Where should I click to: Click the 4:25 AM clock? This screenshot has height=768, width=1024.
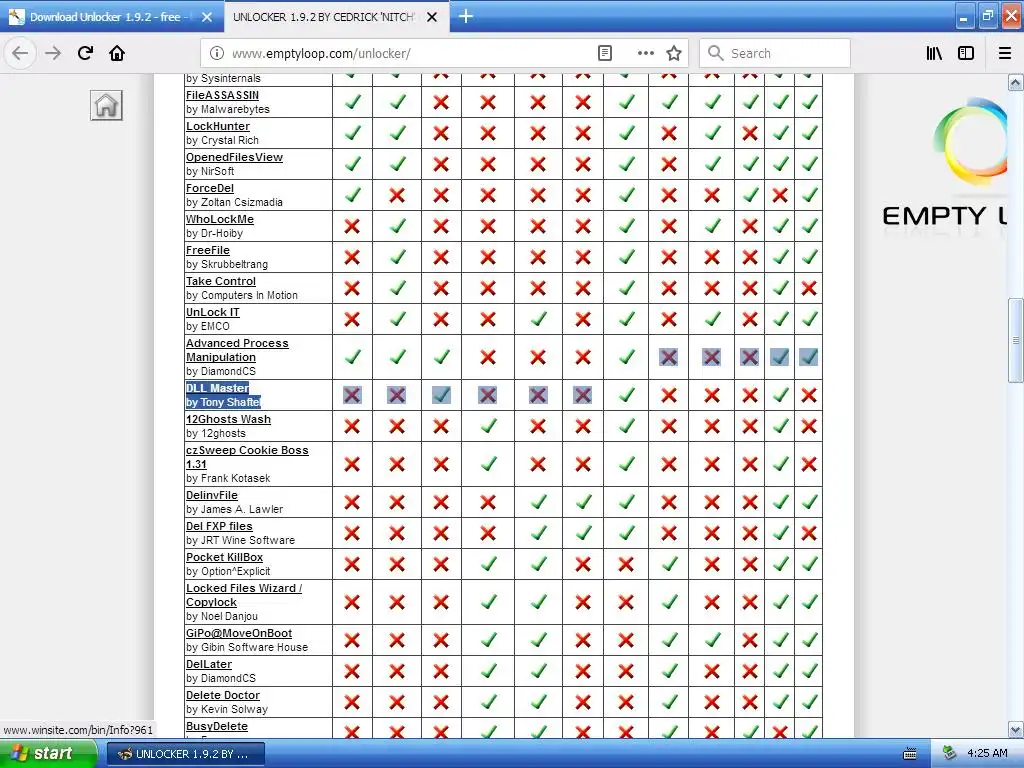(x=987, y=753)
